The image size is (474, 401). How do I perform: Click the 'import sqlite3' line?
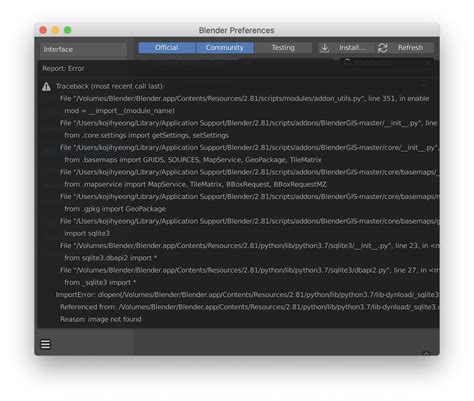coord(87,233)
